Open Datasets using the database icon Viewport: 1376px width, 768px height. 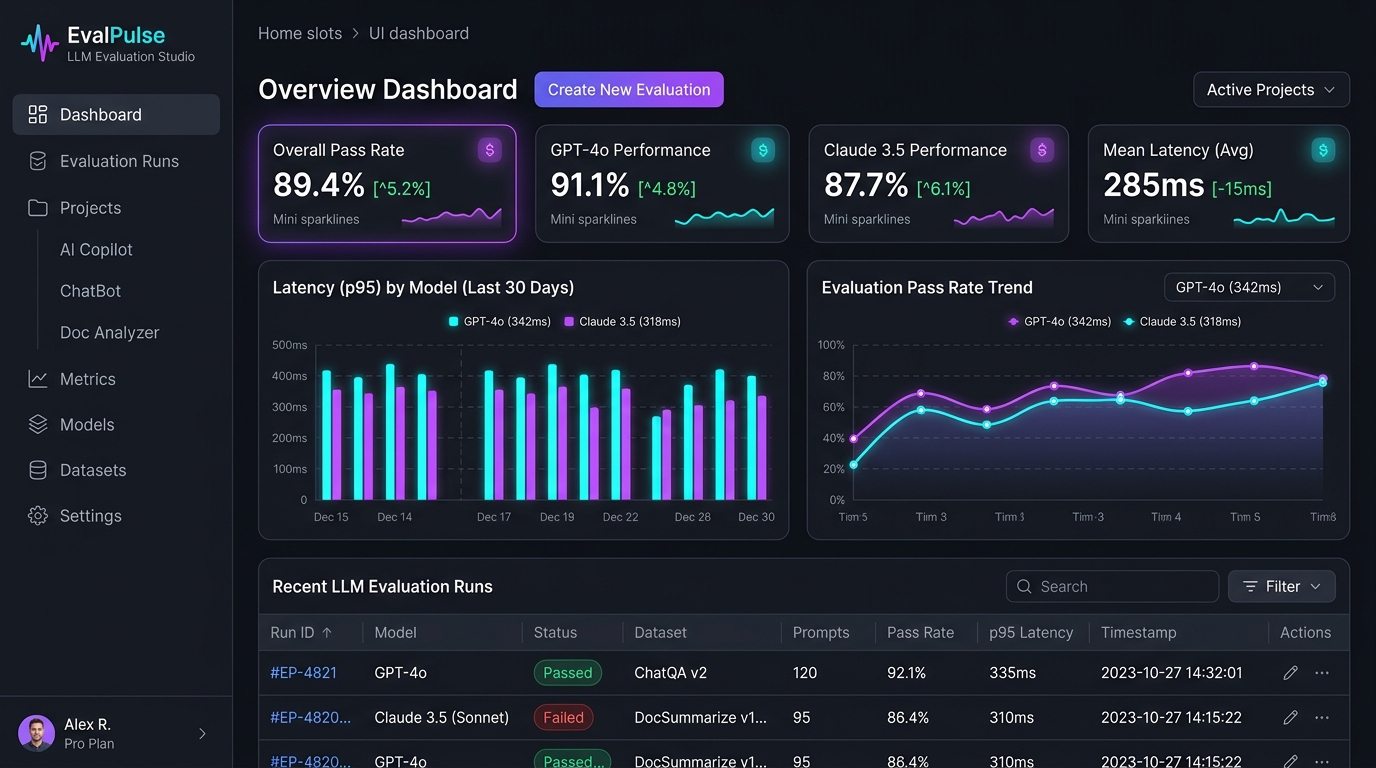pyautogui.click(x=38, y=470)
